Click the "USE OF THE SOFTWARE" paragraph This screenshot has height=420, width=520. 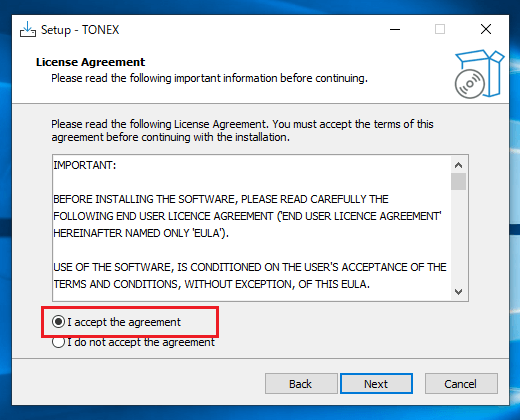point(250,276)
